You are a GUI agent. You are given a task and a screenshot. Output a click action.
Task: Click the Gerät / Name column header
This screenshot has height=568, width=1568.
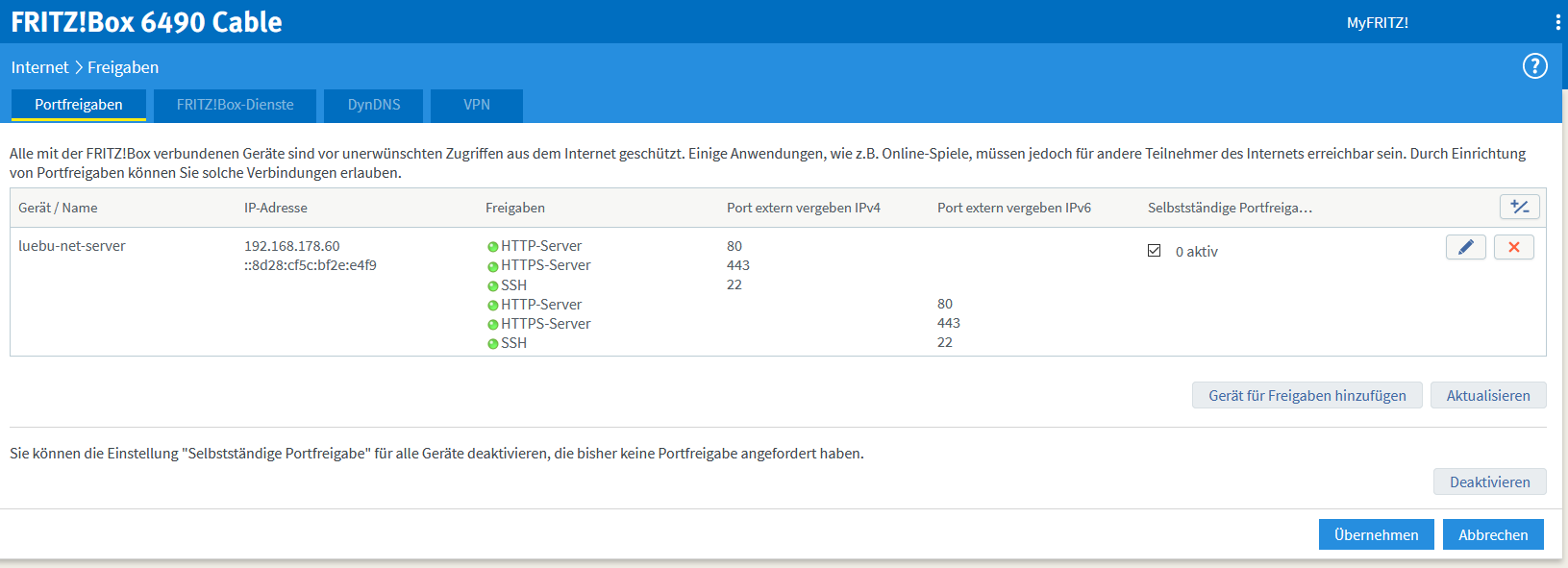click(x=58, y=208)
